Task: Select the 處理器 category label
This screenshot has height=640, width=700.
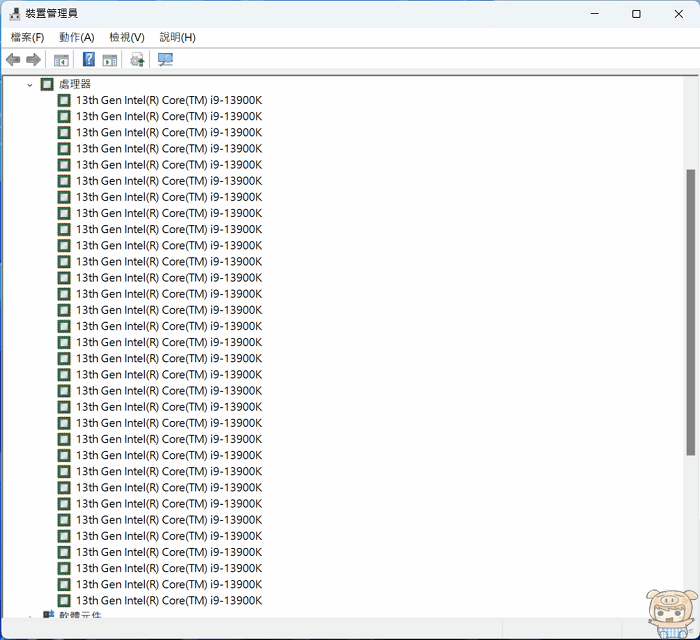Action: (x=75, y=84)
